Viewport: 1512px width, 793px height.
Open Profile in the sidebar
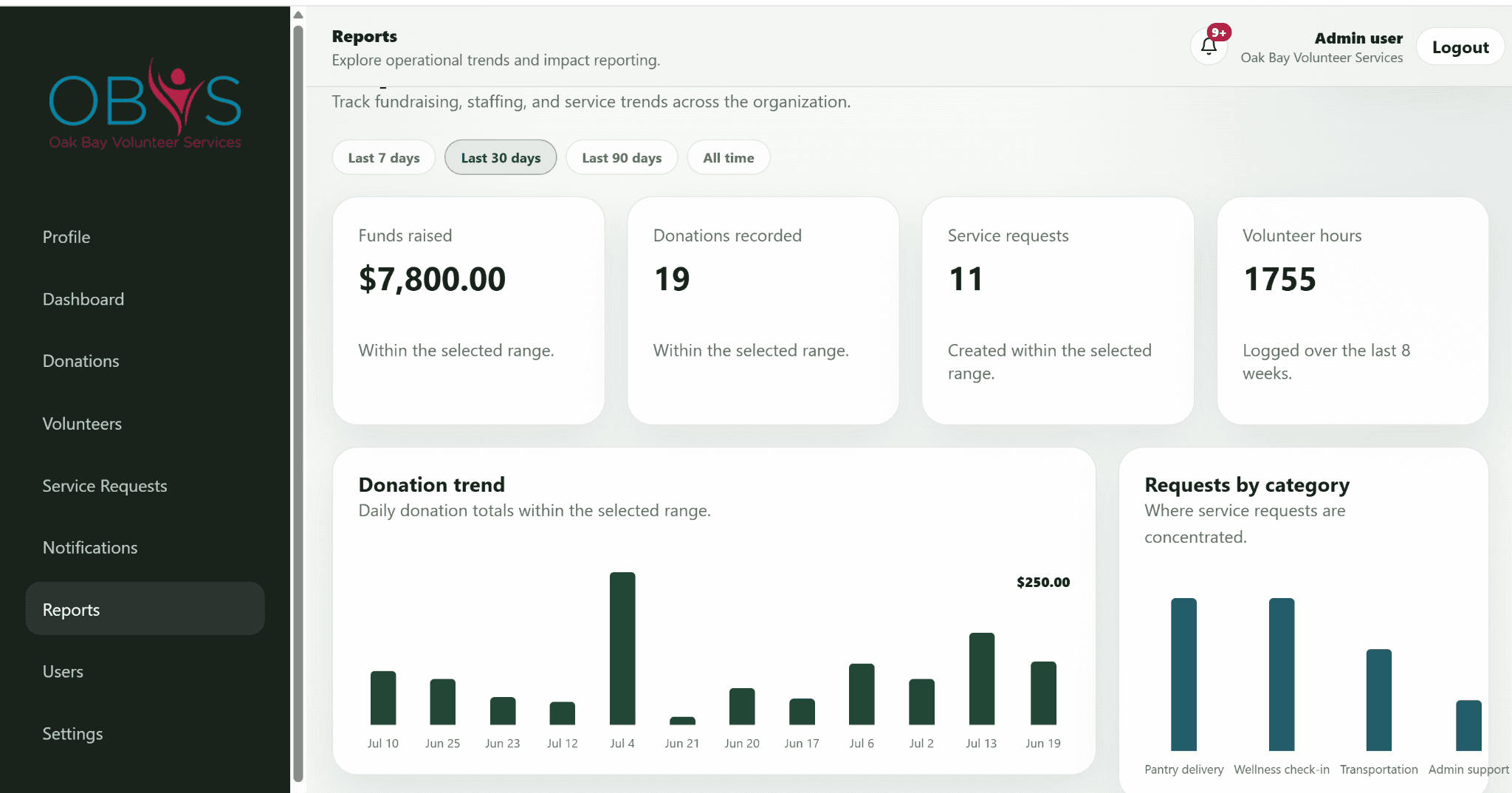(145, 237)
